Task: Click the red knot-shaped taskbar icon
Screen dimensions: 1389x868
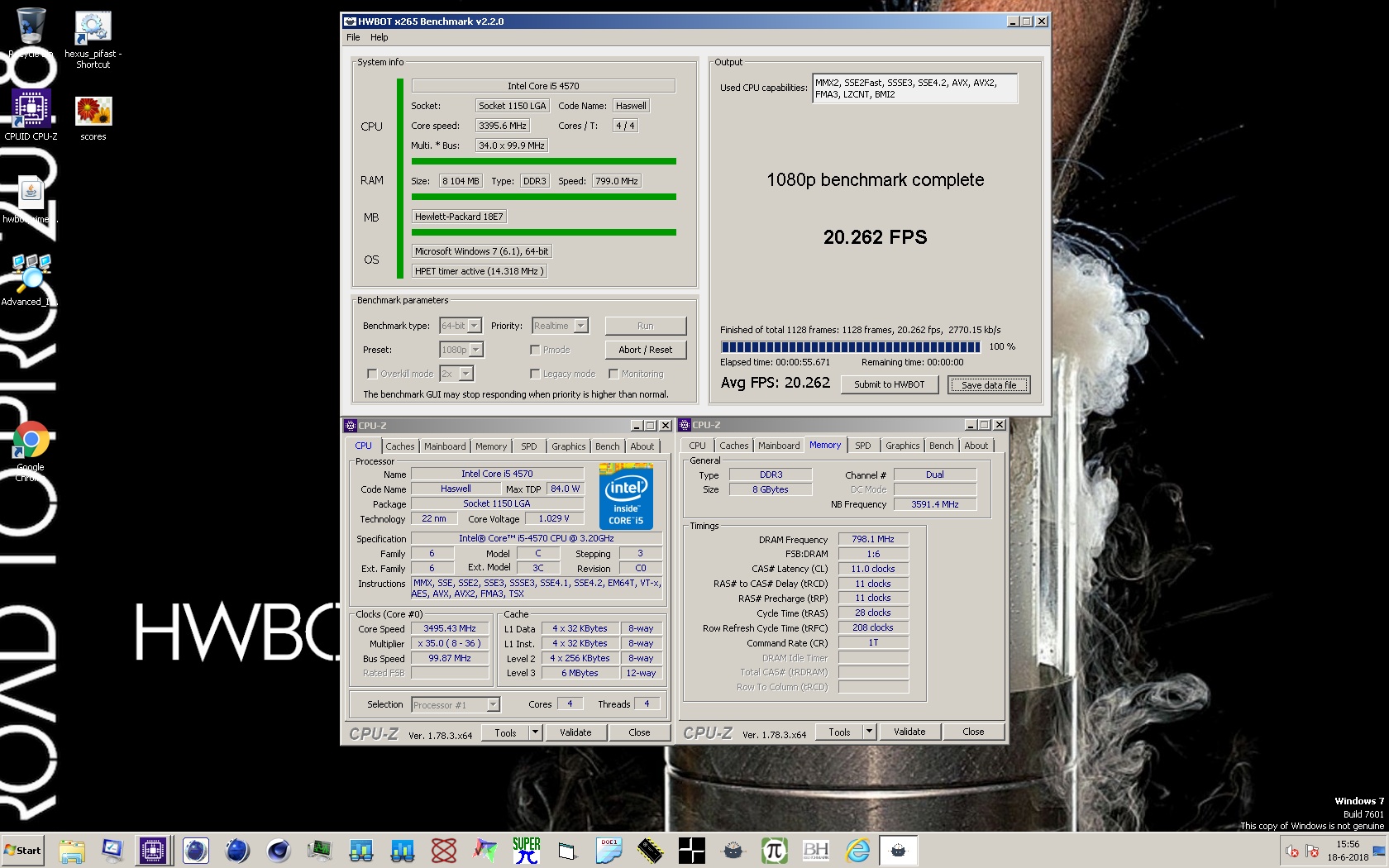Action: [444, 851]
